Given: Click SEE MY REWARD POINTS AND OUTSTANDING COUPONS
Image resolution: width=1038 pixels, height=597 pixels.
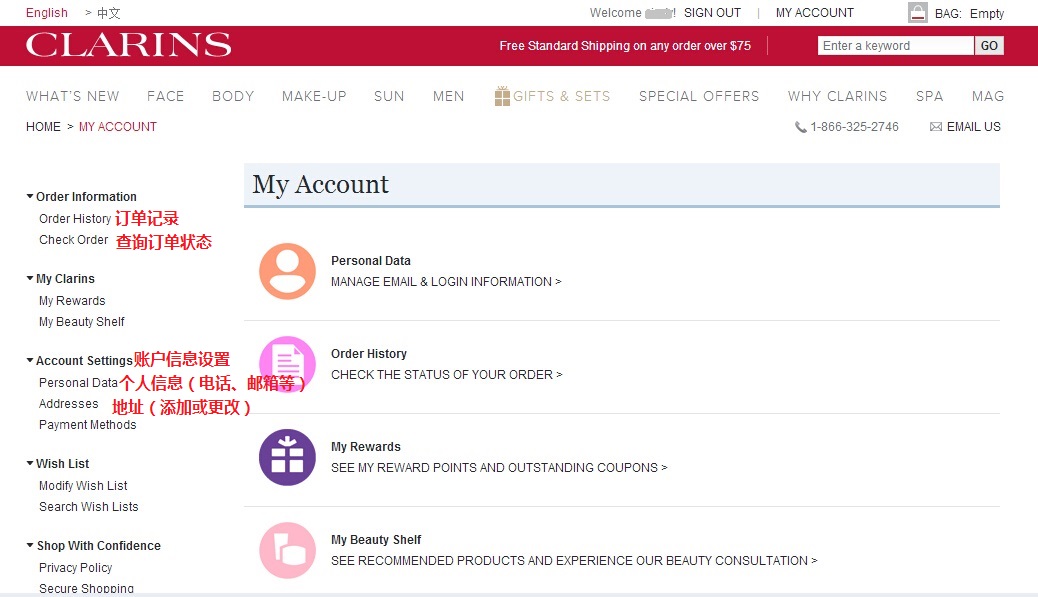Looking at the screenshot, I should [x=499, y=467].
